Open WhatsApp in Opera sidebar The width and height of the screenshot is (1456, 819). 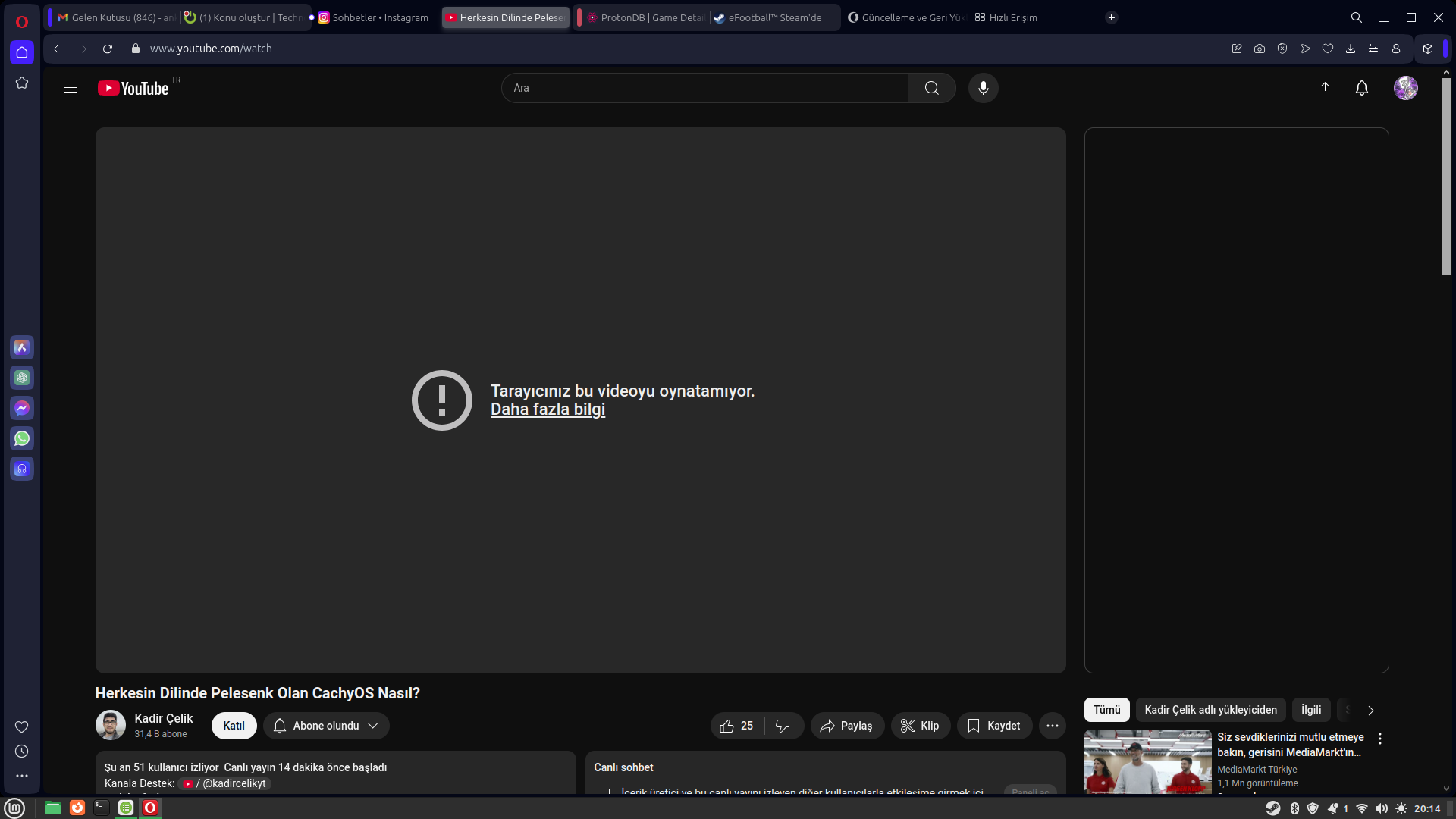[22, 438]
